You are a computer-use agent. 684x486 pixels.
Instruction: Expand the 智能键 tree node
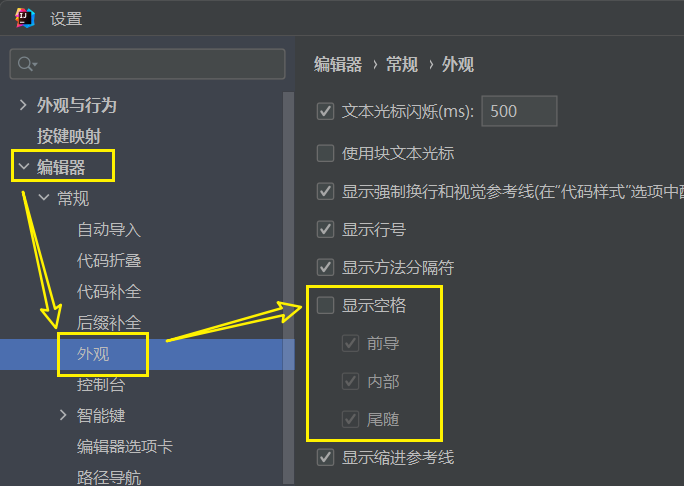point(63,415)
